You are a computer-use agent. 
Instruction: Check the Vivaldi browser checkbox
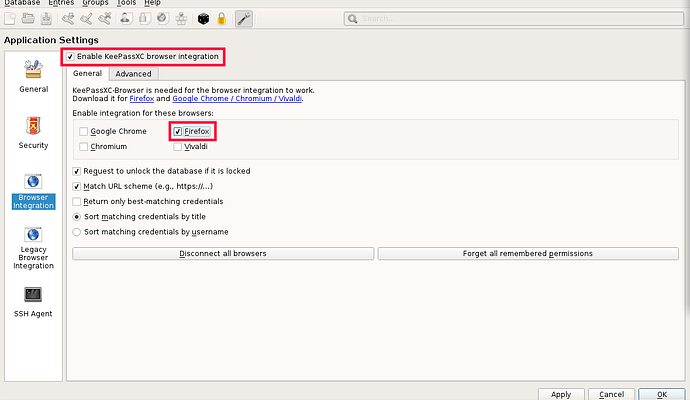click(x=178, y=147)
